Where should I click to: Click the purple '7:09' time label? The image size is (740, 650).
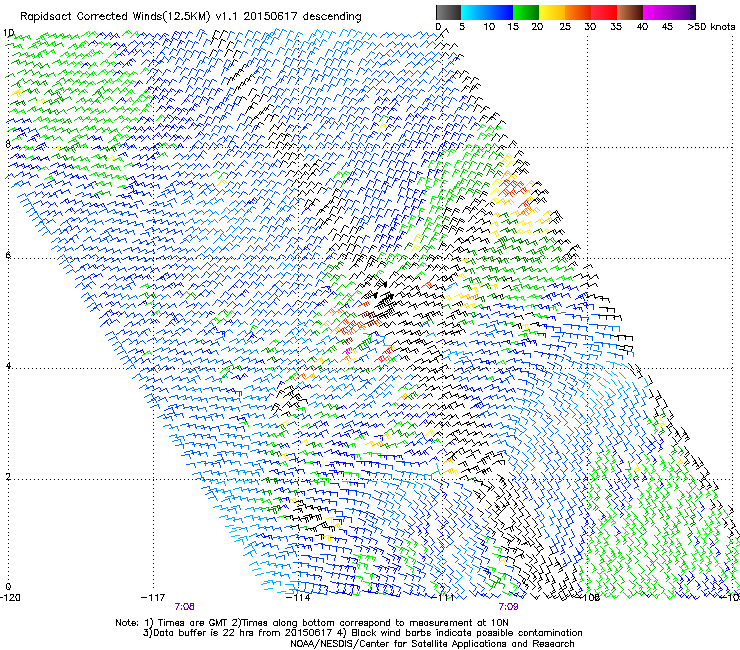tap(508, 607)
